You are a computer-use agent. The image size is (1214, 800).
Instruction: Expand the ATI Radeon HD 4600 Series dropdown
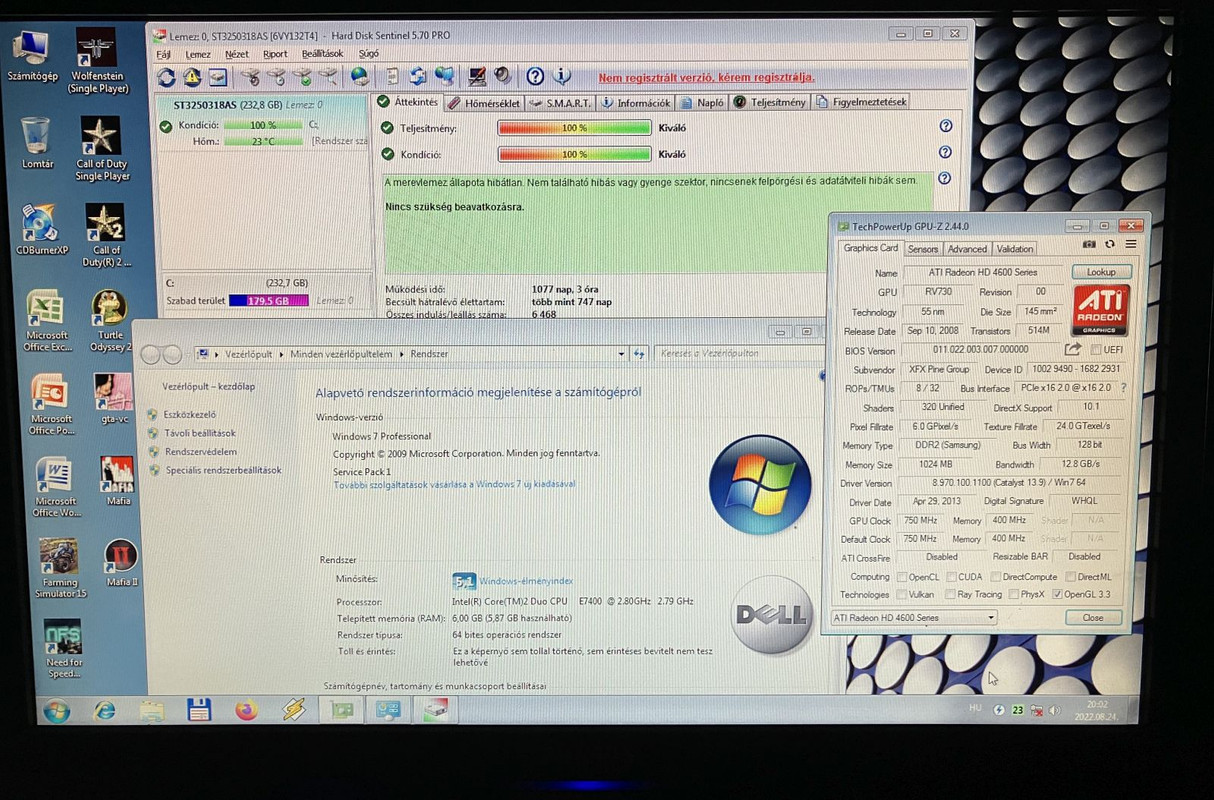pyautogui.click(x=991, y=618)
